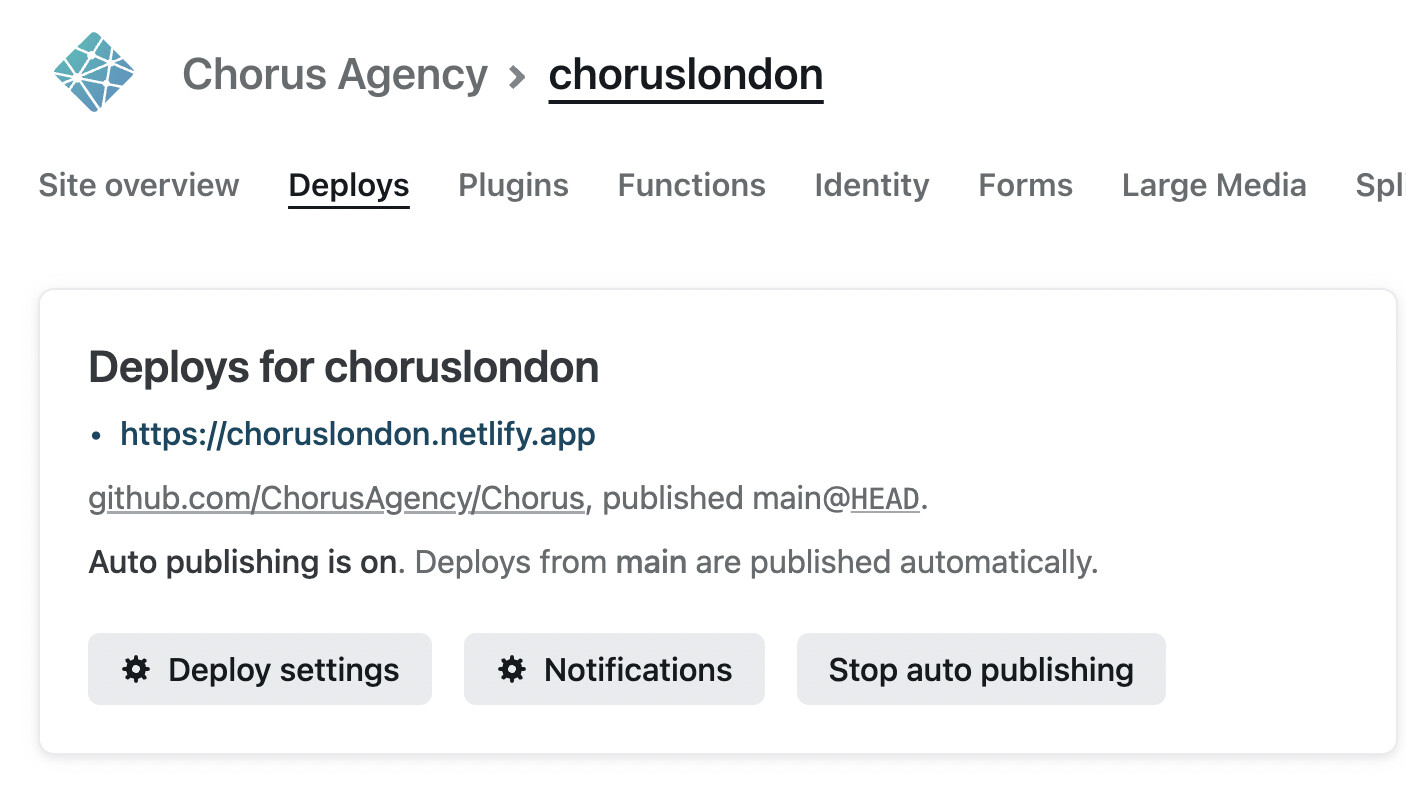The height and width of the screenshot is (788, 1406).
Task: Select the Deploys tab
Action: point(349,185)
